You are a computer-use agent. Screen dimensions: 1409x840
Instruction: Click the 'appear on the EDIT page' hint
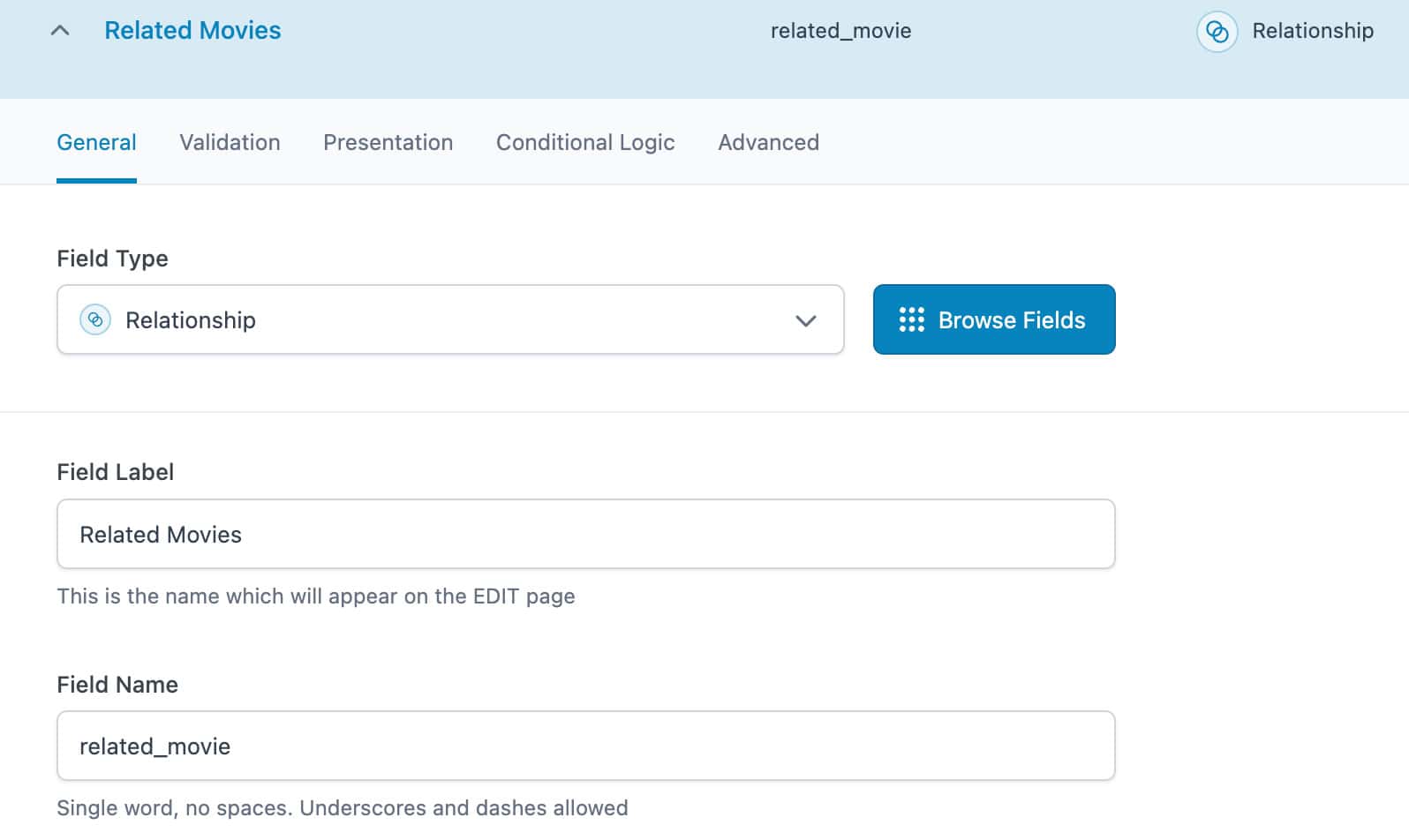point(316,596)
